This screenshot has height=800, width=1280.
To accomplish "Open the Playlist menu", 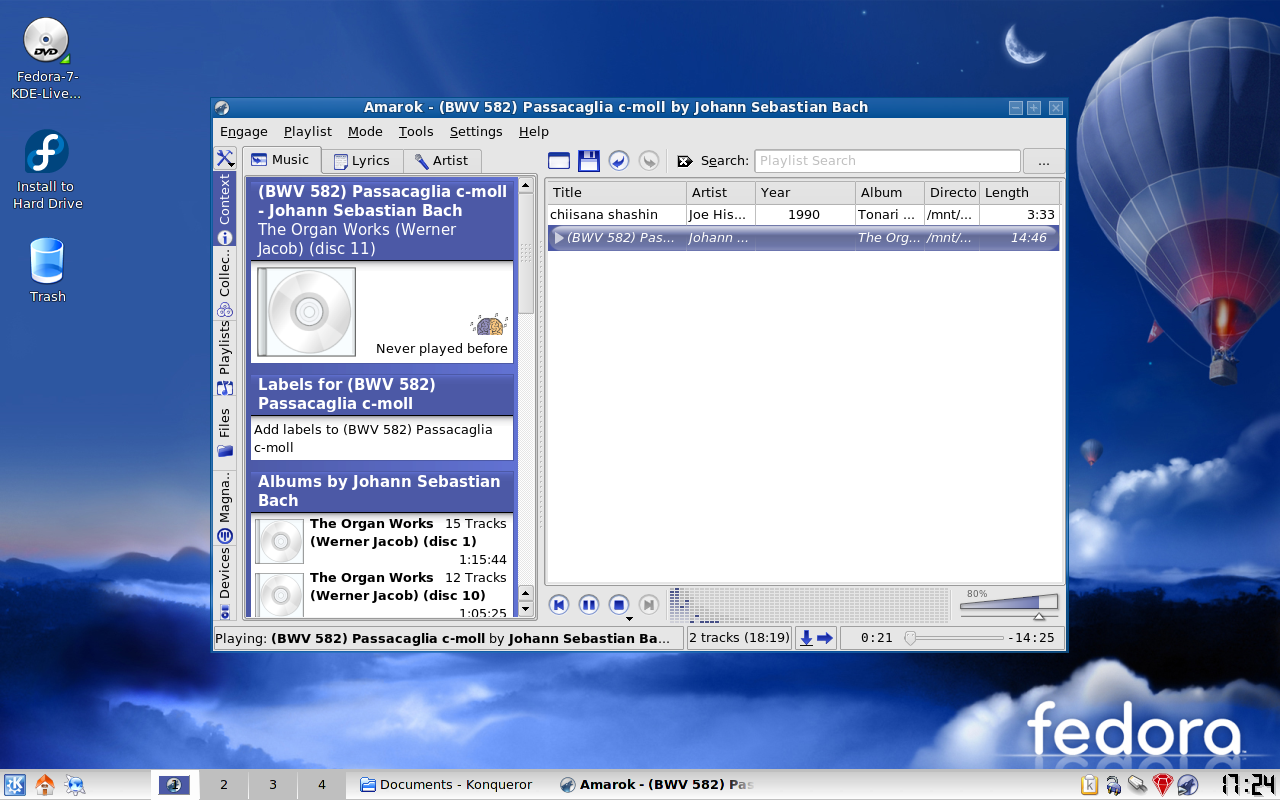I will 308,131.
